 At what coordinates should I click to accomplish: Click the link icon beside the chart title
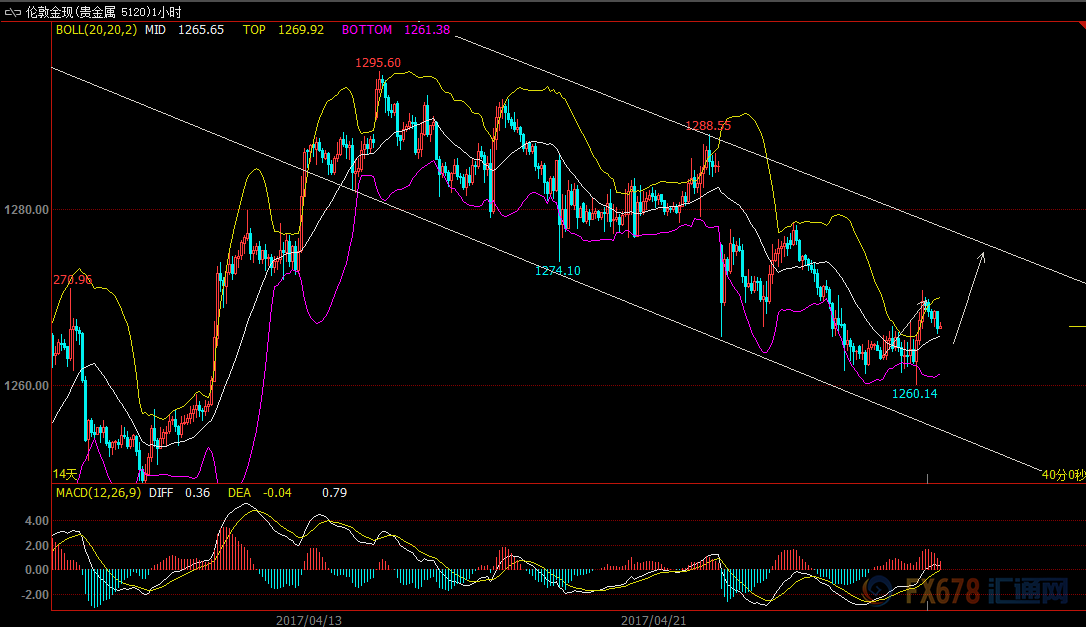tap(11, 13)
